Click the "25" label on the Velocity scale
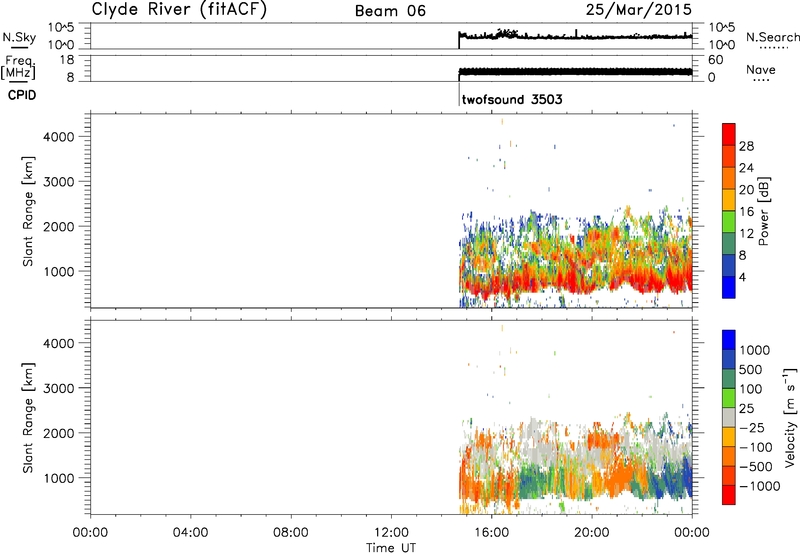This screenshot has height=554, width=800. pos(746,409)
